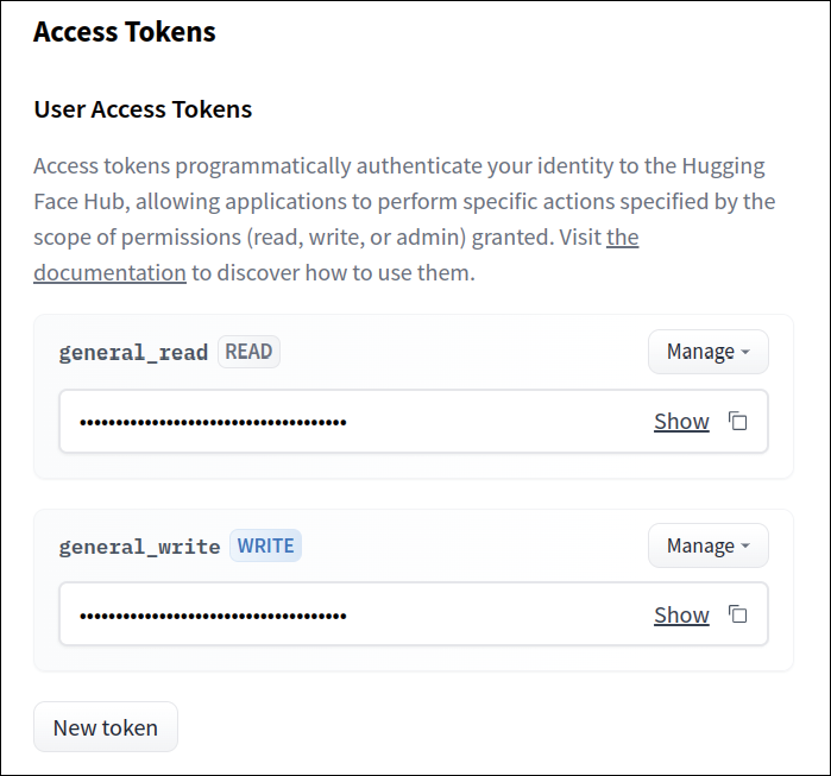Click the New token button
Viewport: 832px width, 776px height.
[x=106, y=727]
